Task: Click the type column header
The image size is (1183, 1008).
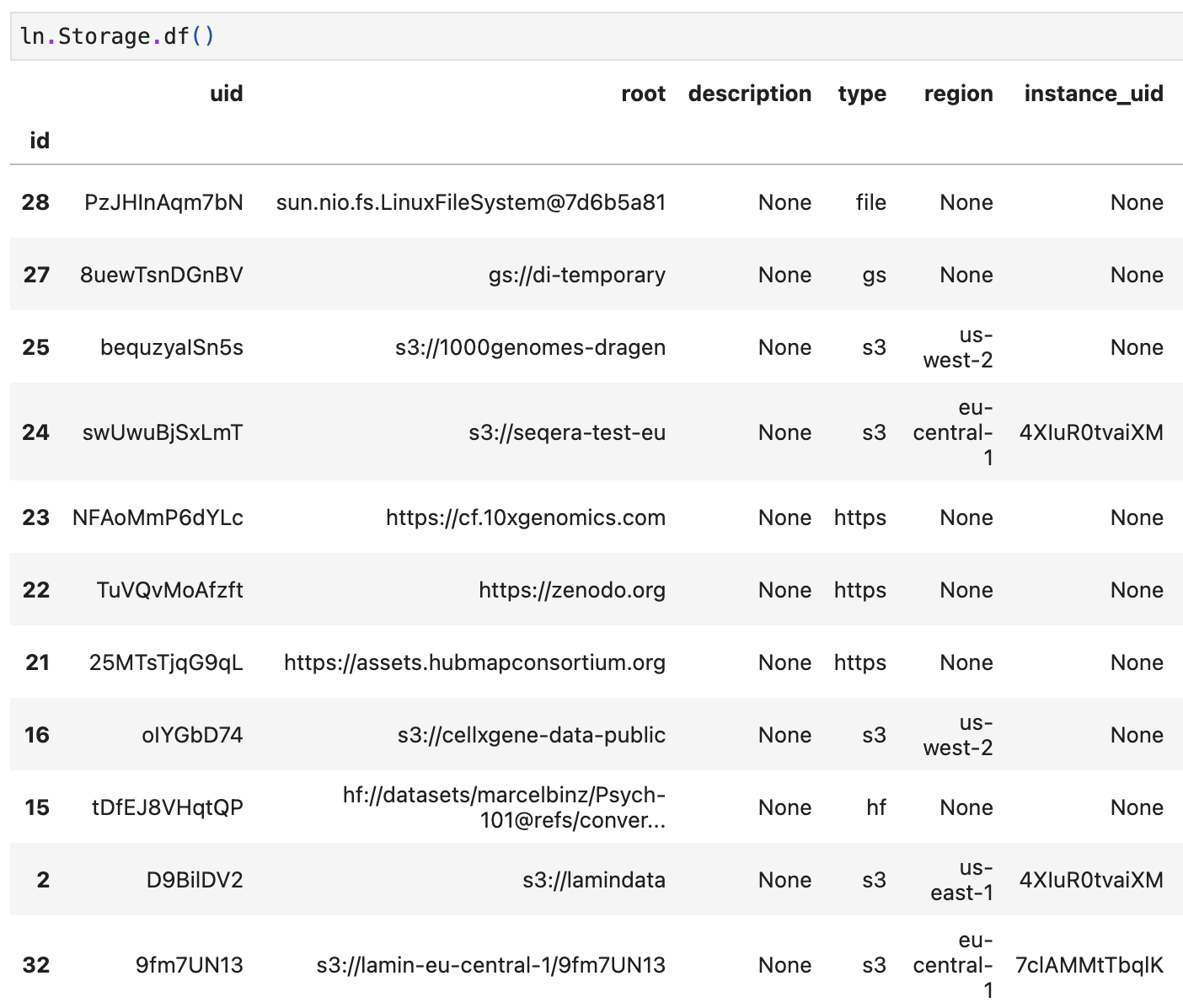Action: click(x=861, y=94)
